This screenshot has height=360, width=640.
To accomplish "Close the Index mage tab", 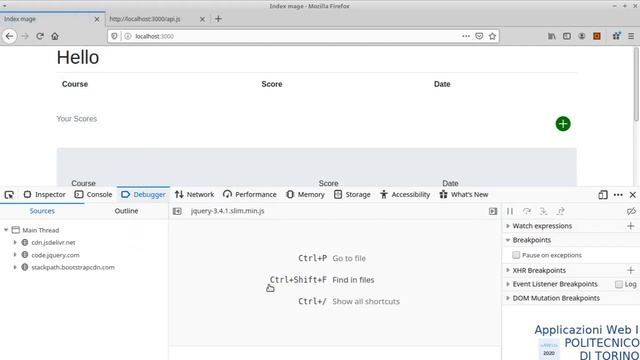I will (x=97, y=19).
